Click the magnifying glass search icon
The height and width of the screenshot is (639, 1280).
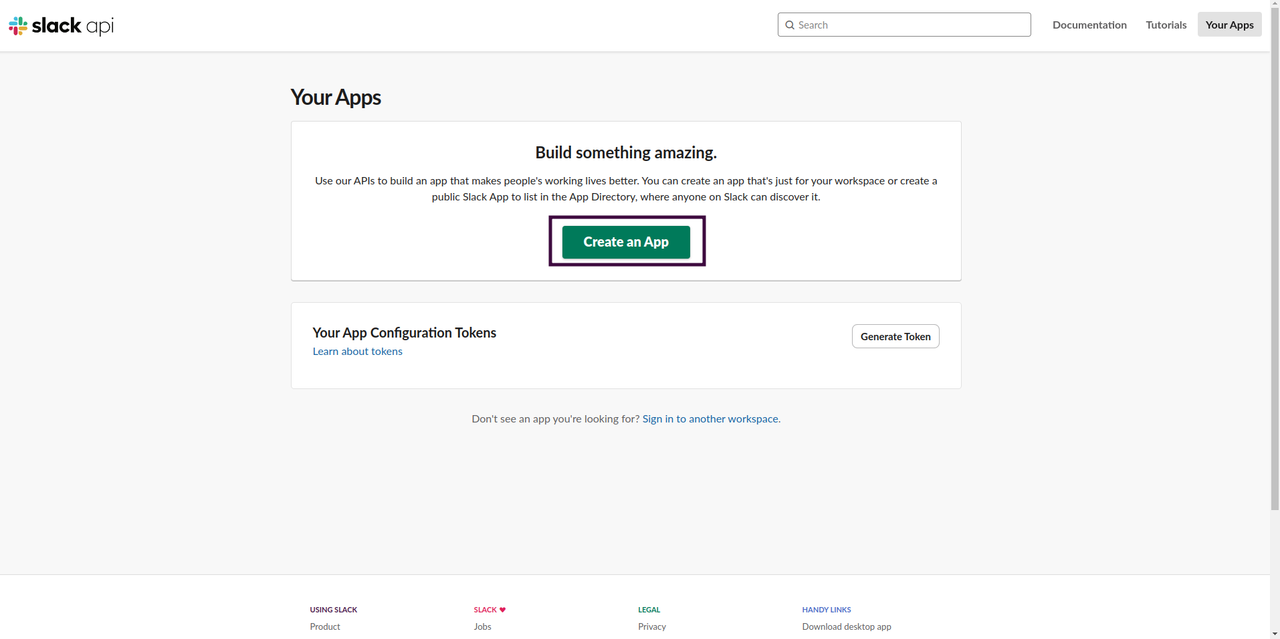tap(790, 25)
